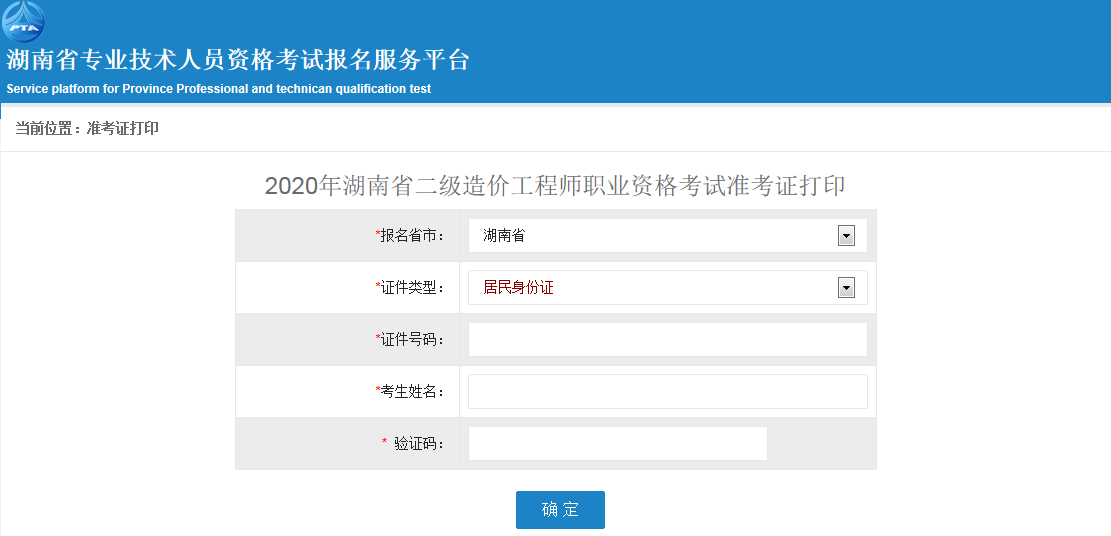Click the 证件类型 field label
This screenshot has width=1111, height=536.
(x=410, y=288)
